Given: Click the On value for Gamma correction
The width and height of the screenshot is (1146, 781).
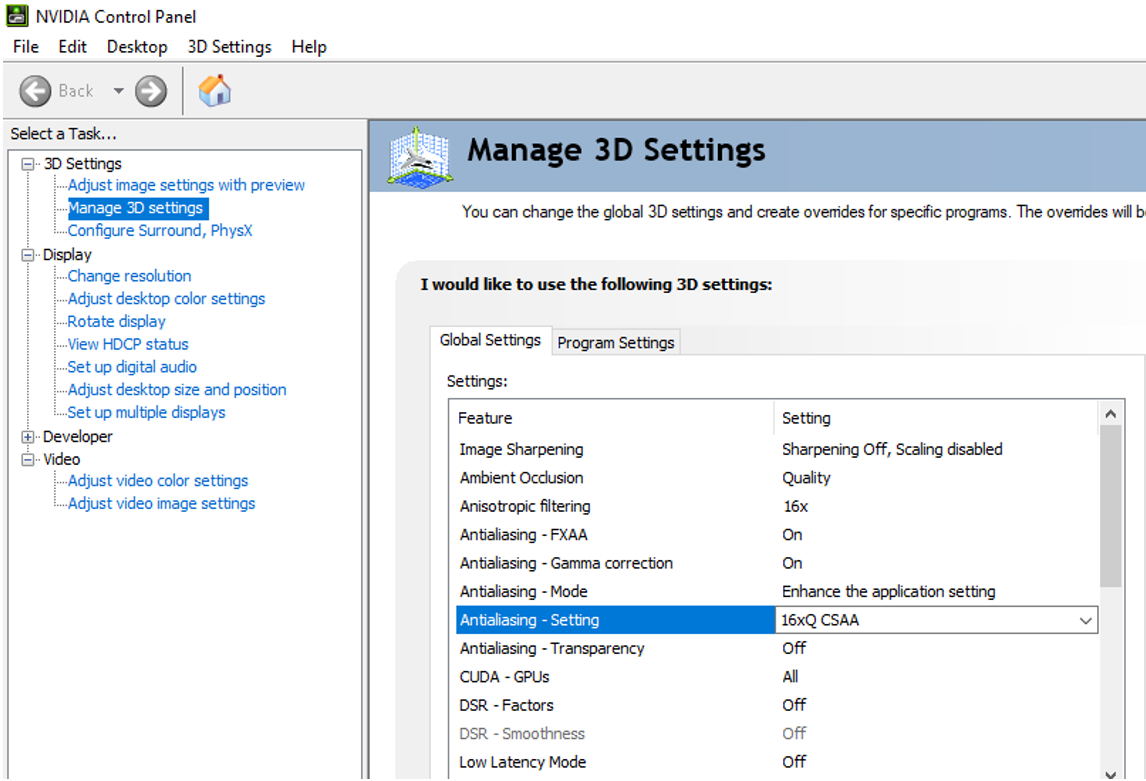Looking at the screenshot, I should [792, 563].
